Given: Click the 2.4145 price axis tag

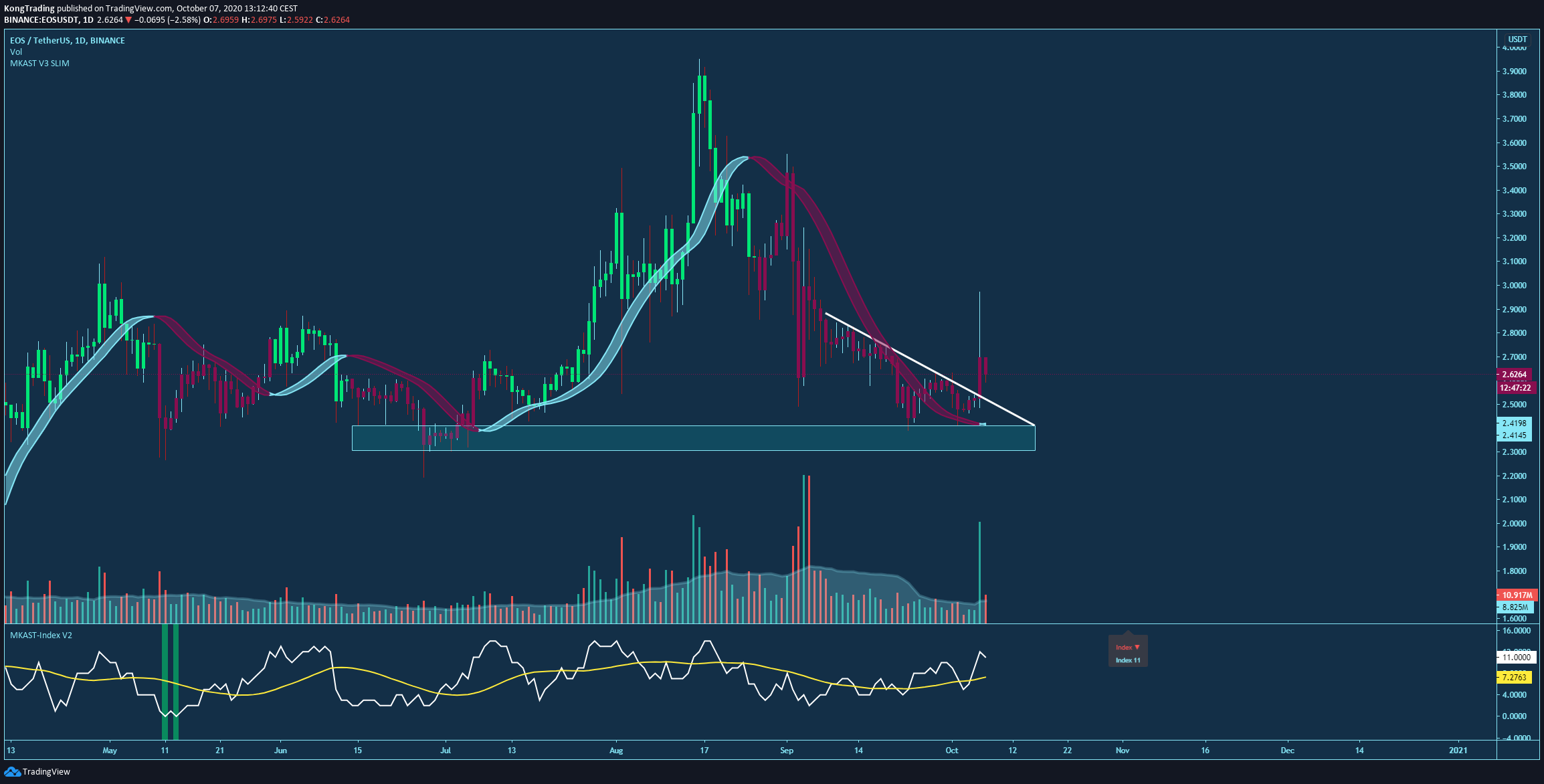Looking at the screenshot, I should 1514,435.
